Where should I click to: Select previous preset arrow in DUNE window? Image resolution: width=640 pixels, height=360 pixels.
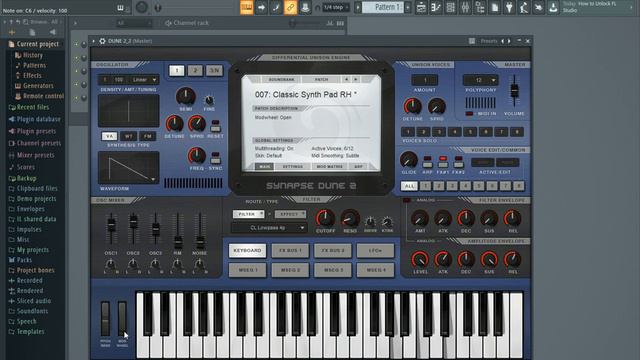(502, 41)
